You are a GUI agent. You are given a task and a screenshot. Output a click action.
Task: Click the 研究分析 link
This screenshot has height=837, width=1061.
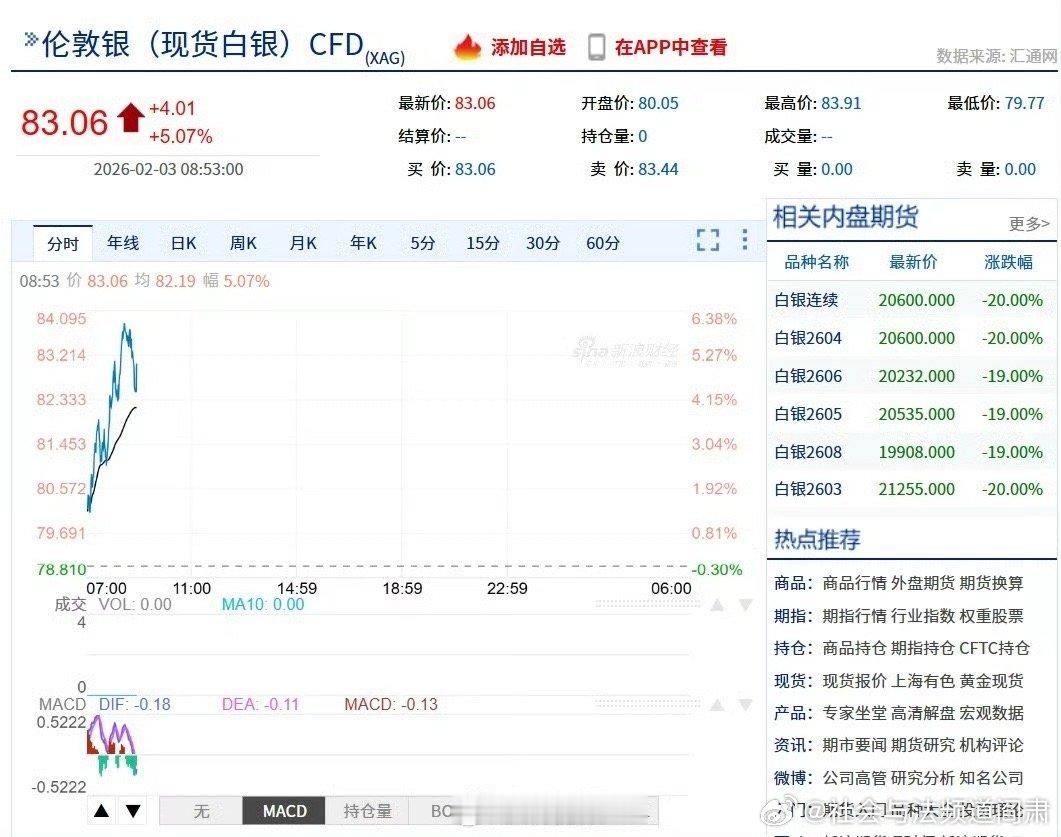click(x=923, y=778)
